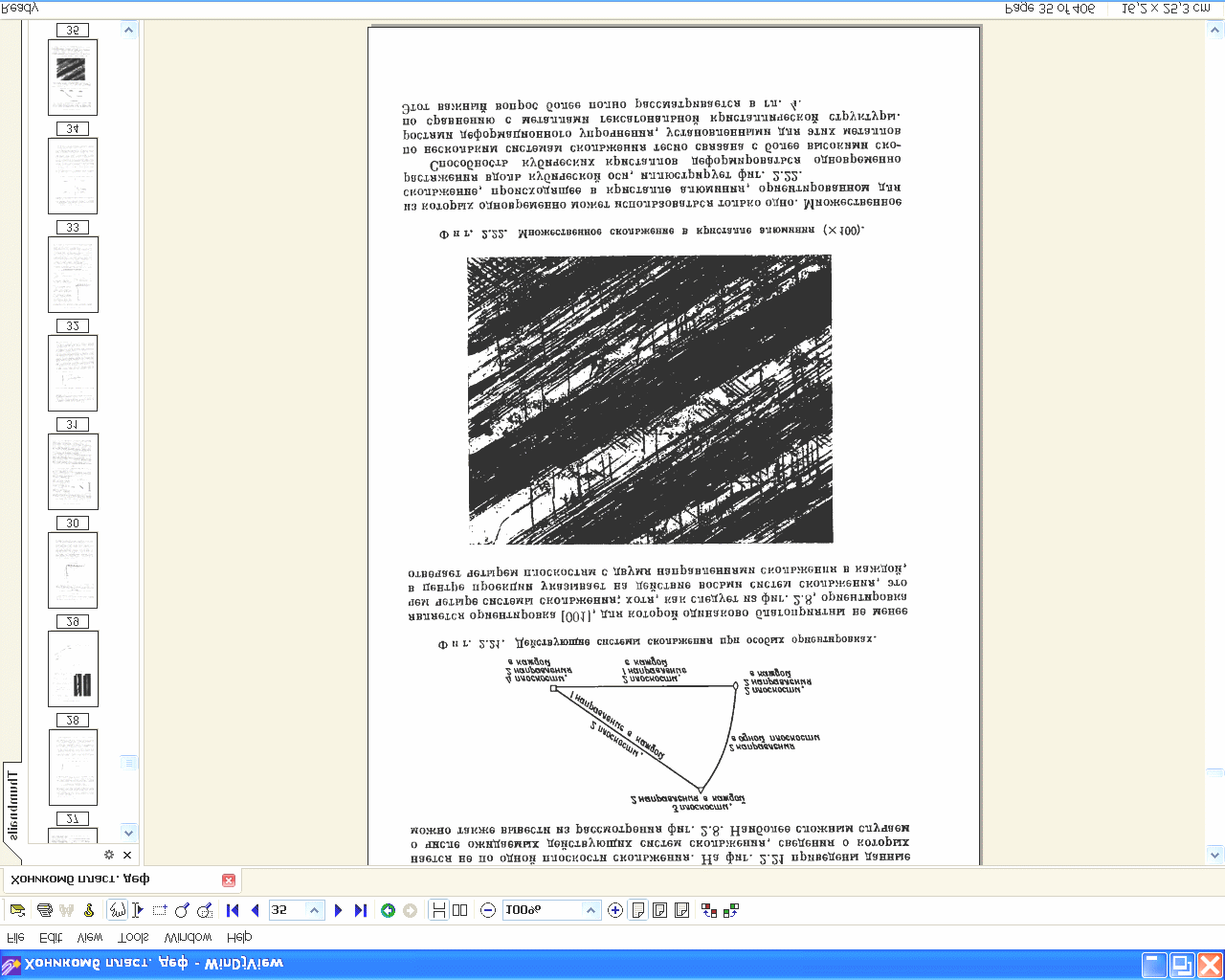Click the zoom out minus icon

coord(488,910)
